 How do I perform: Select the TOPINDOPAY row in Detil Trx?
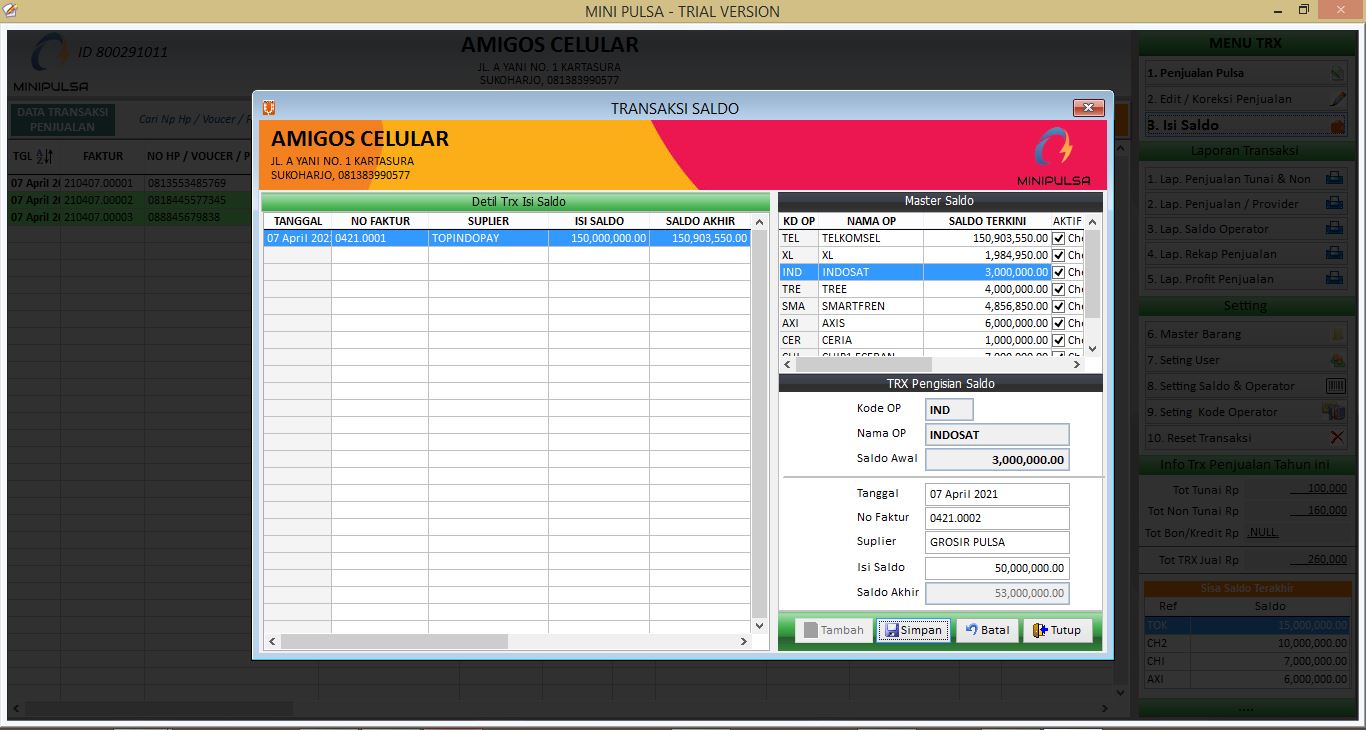pos(507,238)
